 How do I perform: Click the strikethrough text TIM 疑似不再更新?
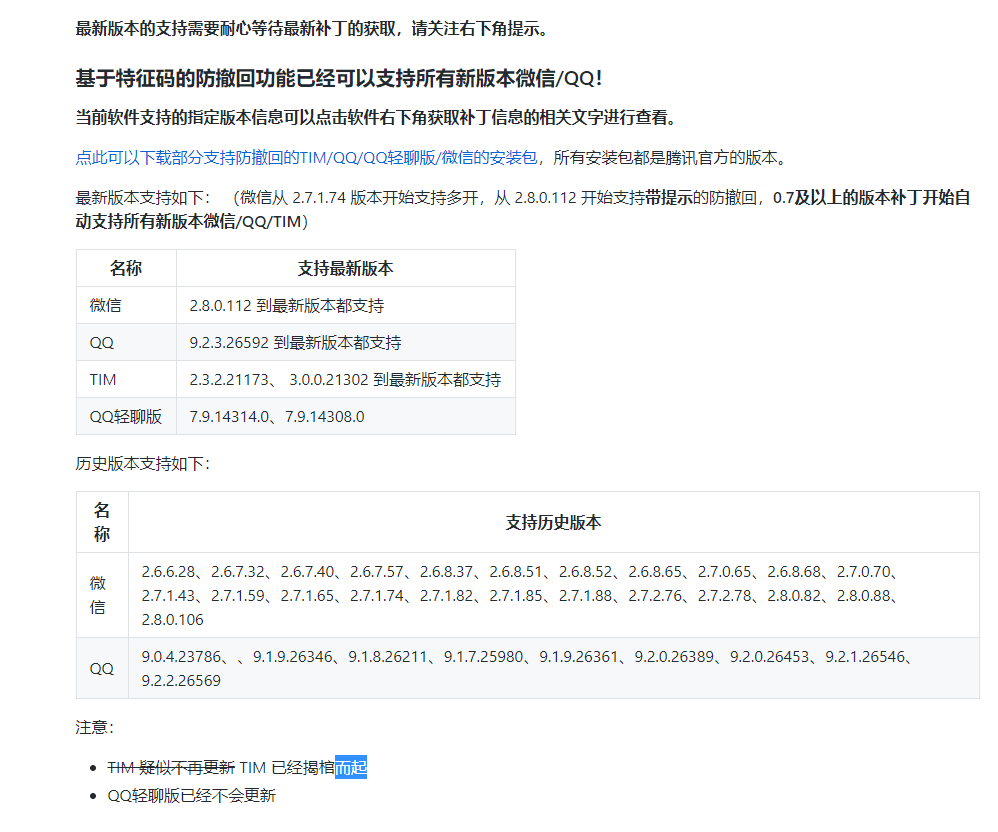click(x=171, y=768)
